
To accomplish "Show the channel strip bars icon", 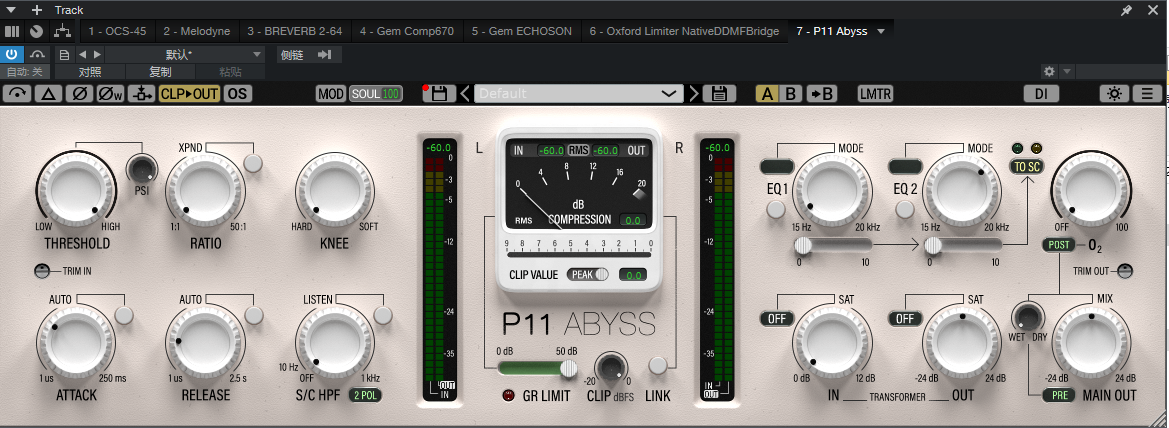I will pyautogui.click(x=12, y=31).
